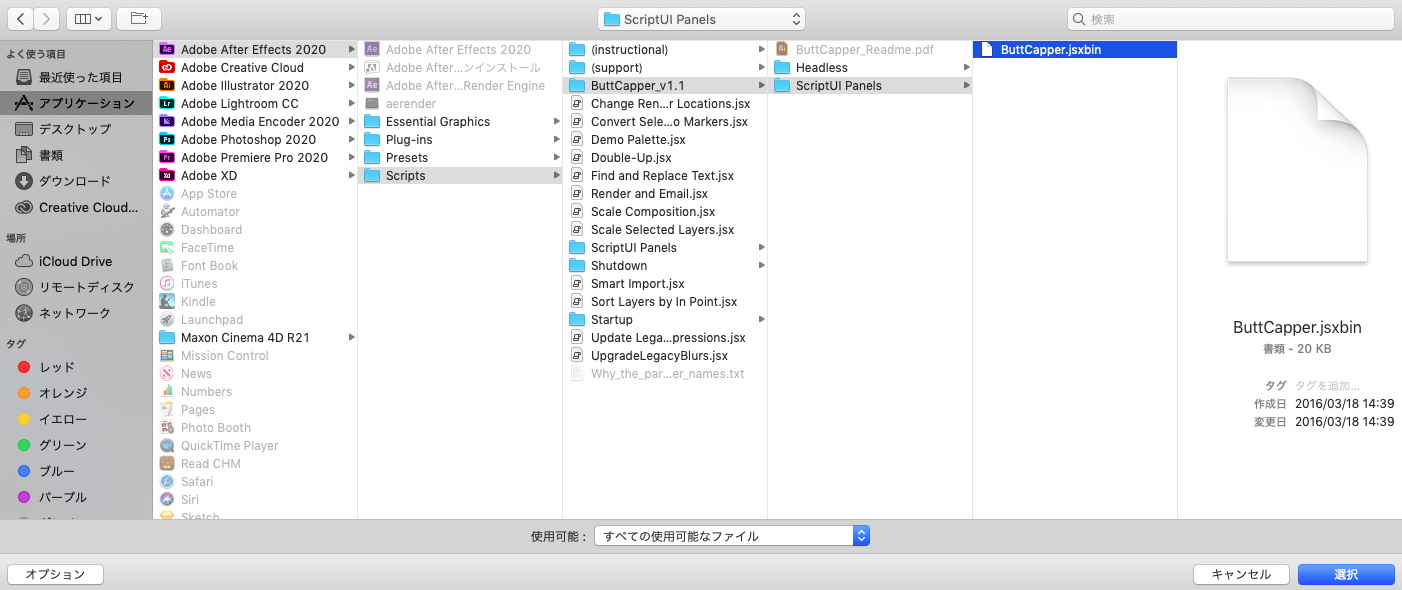This screenshot has width=1402, height=590.
Task: Expand the Presets folder arrow
Action: (556, 157)
